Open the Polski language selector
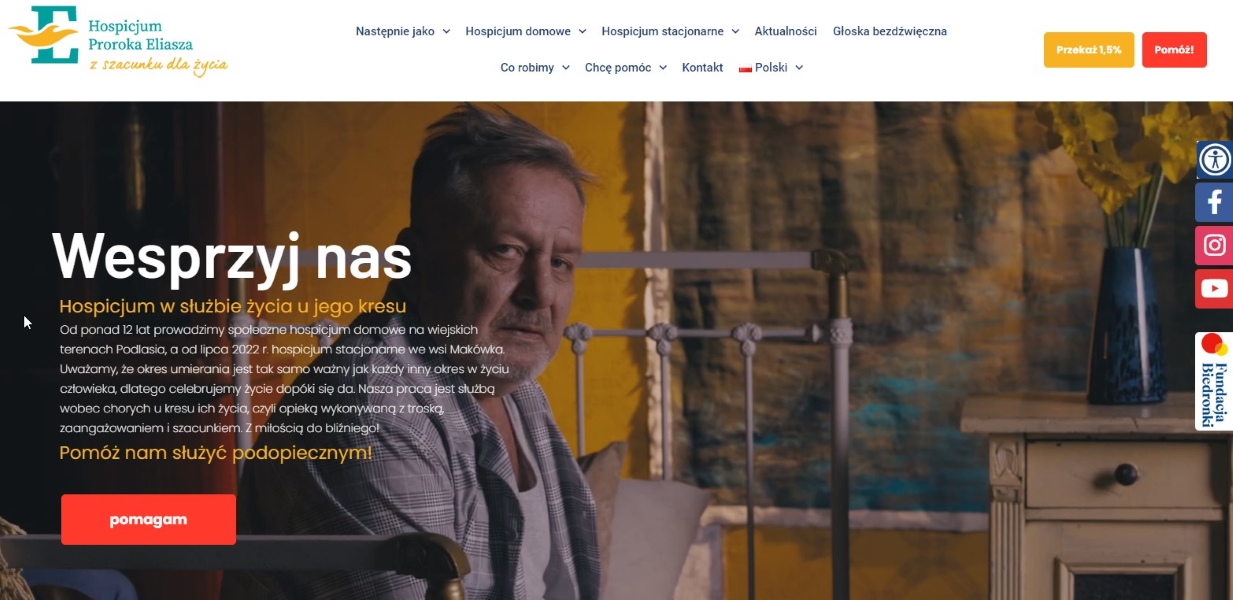The image size is (1233, 600). tap(771, 67)
